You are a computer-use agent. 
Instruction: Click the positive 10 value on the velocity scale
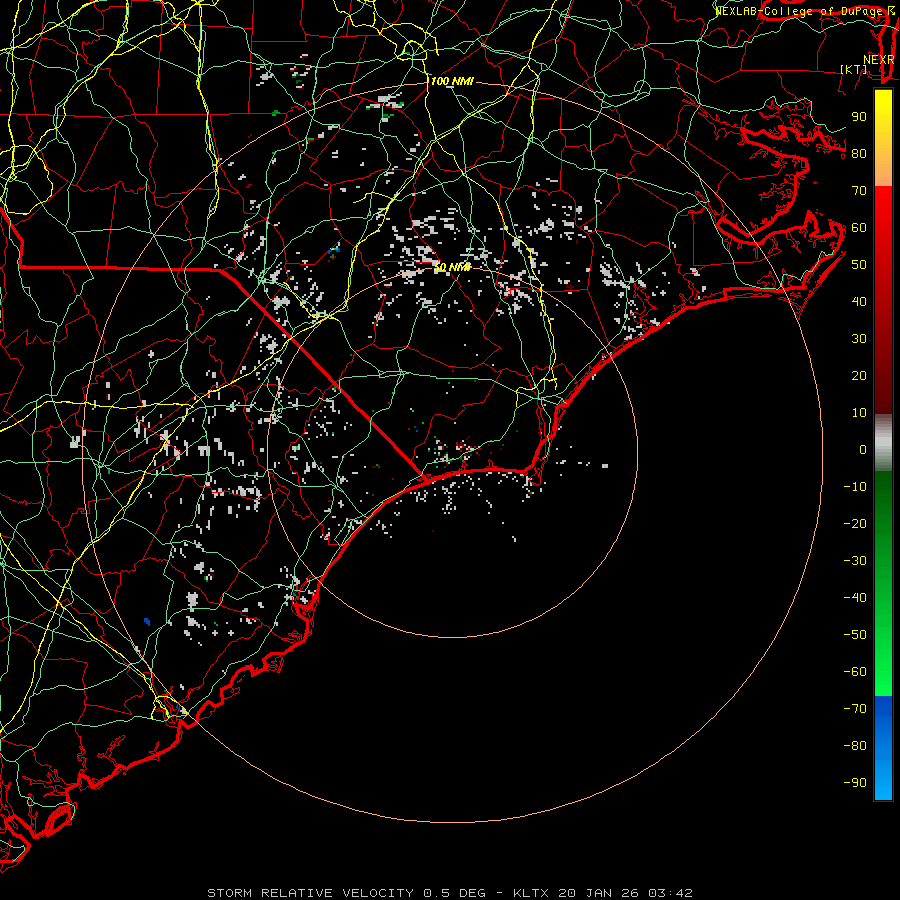tap(859, 413)
